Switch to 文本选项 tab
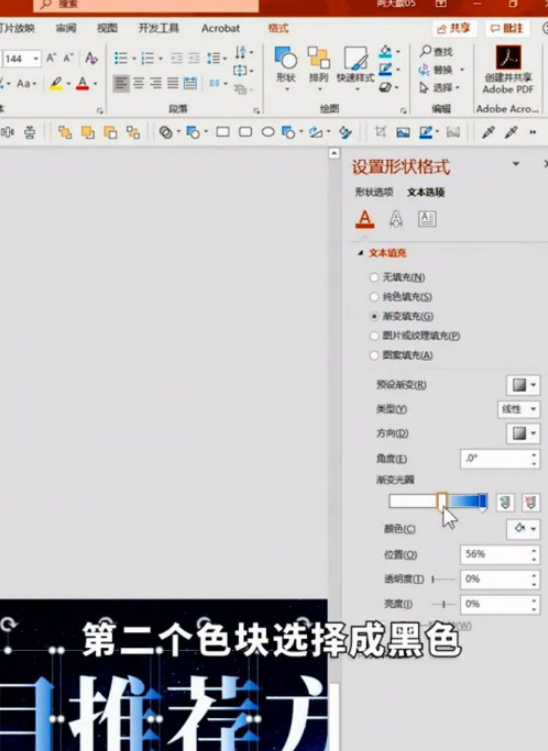The image size is (548, 751). point(426,192)
